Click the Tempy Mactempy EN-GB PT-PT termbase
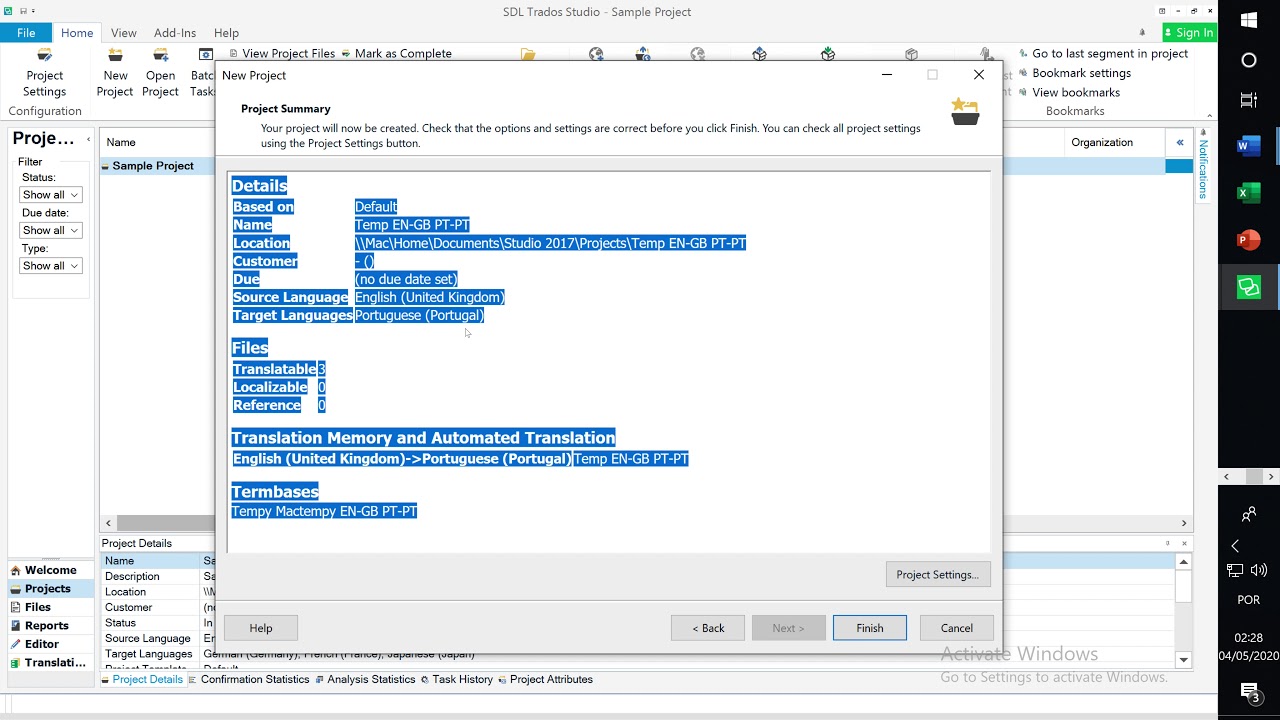 (324, 511)
